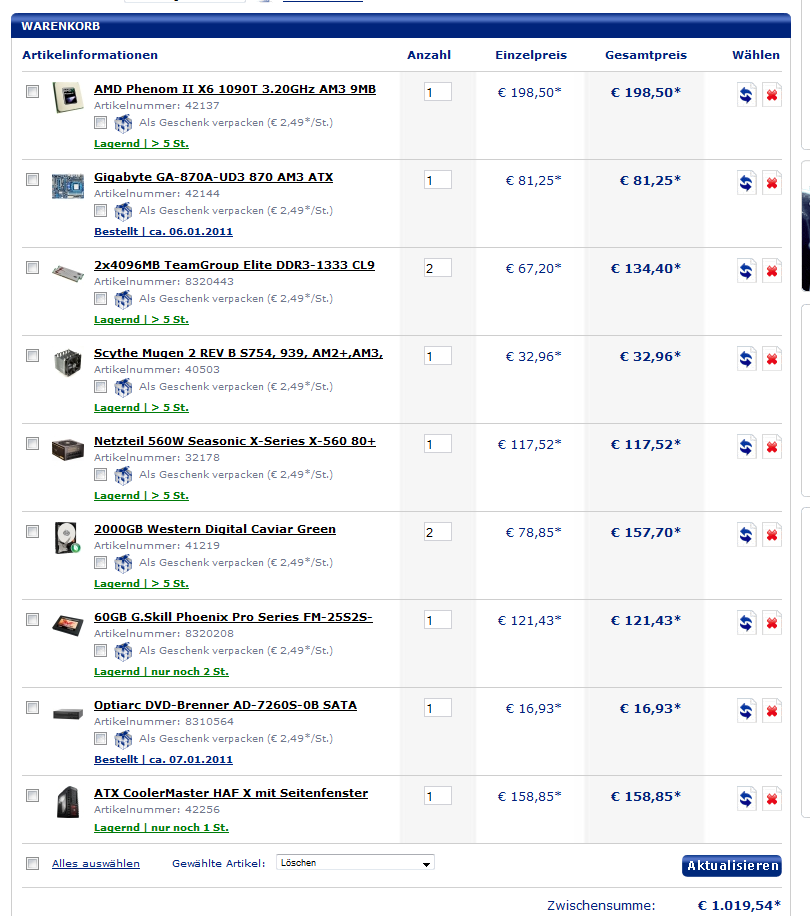This screenshot has width=810, height=916.
Task: Click the refresh icon for AMD Phenom II X6
Action: pos(746,95)
